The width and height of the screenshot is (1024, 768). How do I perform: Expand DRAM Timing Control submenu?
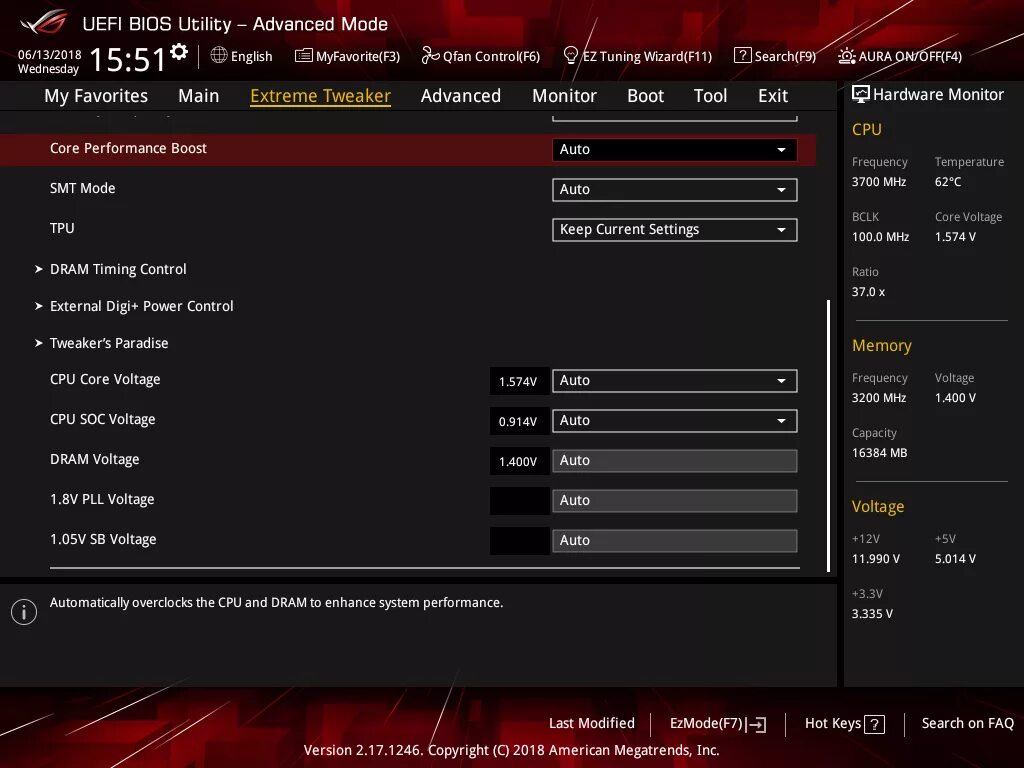[118, 269]
